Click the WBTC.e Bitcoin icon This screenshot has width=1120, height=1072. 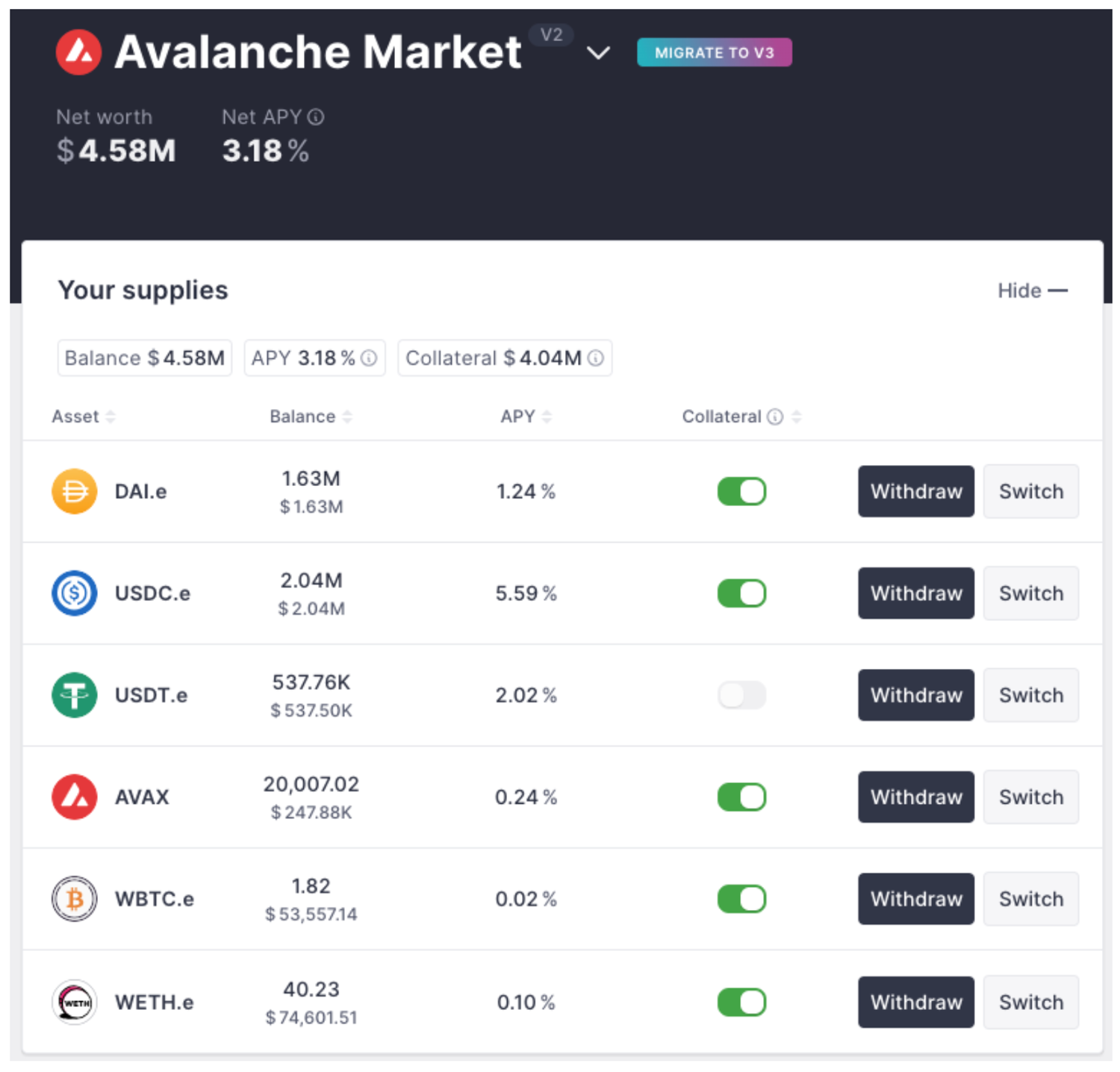click(74, 899)
